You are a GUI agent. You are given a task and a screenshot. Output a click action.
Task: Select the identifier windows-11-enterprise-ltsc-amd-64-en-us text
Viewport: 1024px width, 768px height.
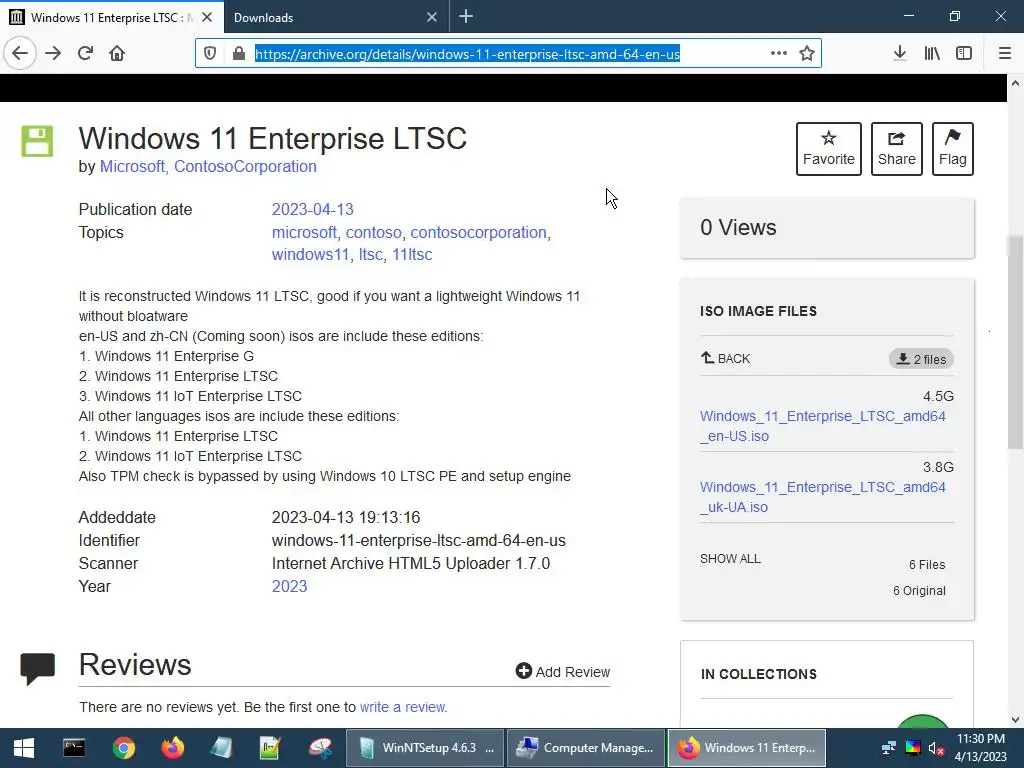(419, 541)
